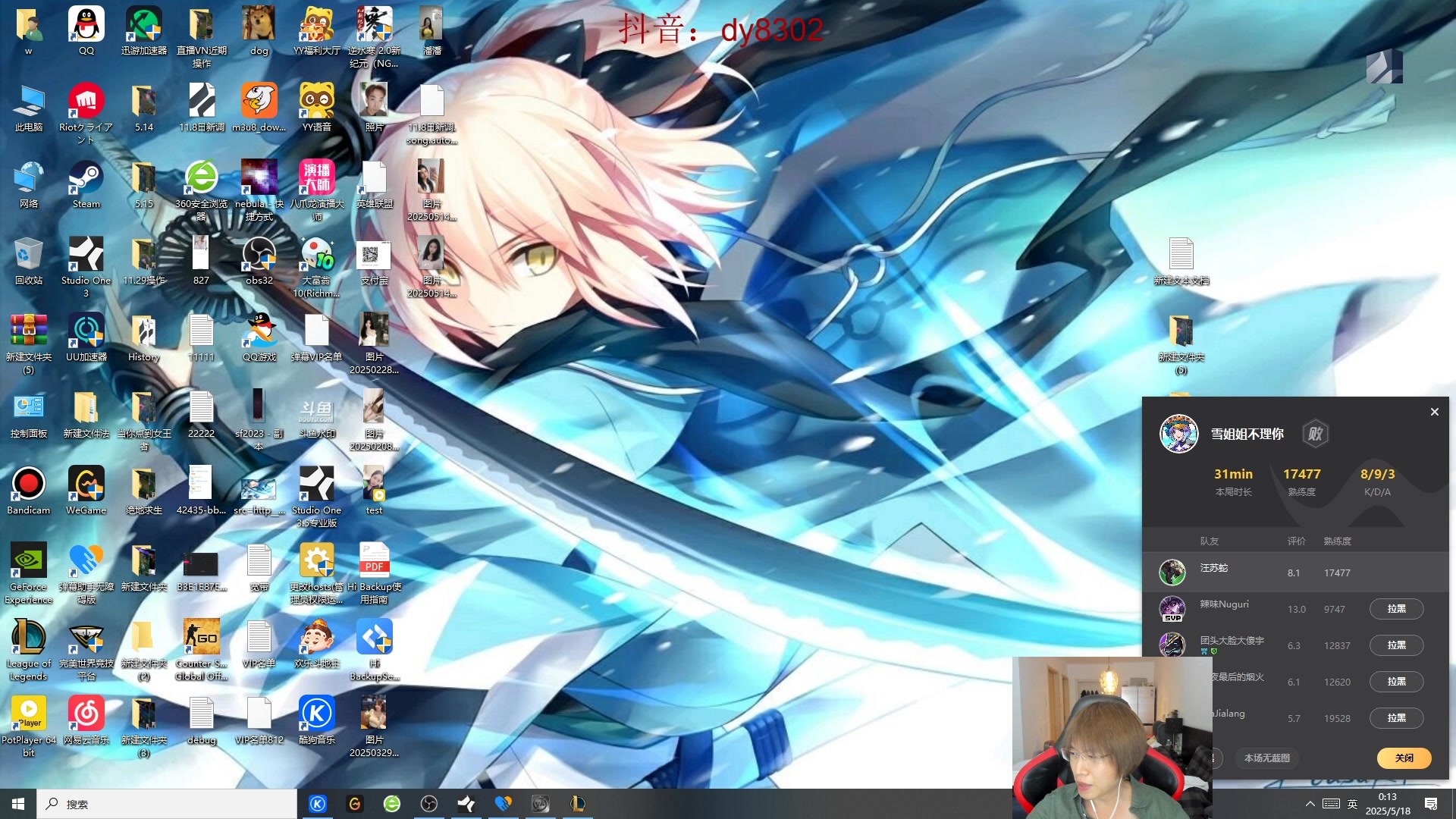Open the OBS taskbar icon
The width and height of the screenshot is (1456, 819).
click(429, 804)
